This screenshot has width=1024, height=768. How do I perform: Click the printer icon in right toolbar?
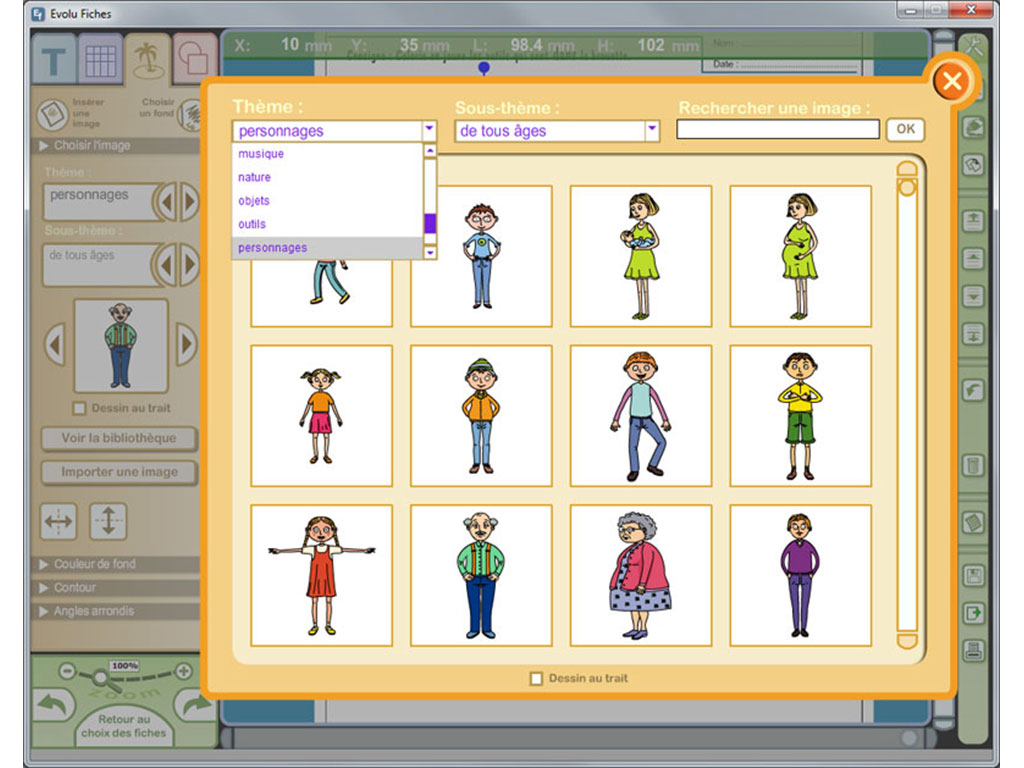[973, 650]
